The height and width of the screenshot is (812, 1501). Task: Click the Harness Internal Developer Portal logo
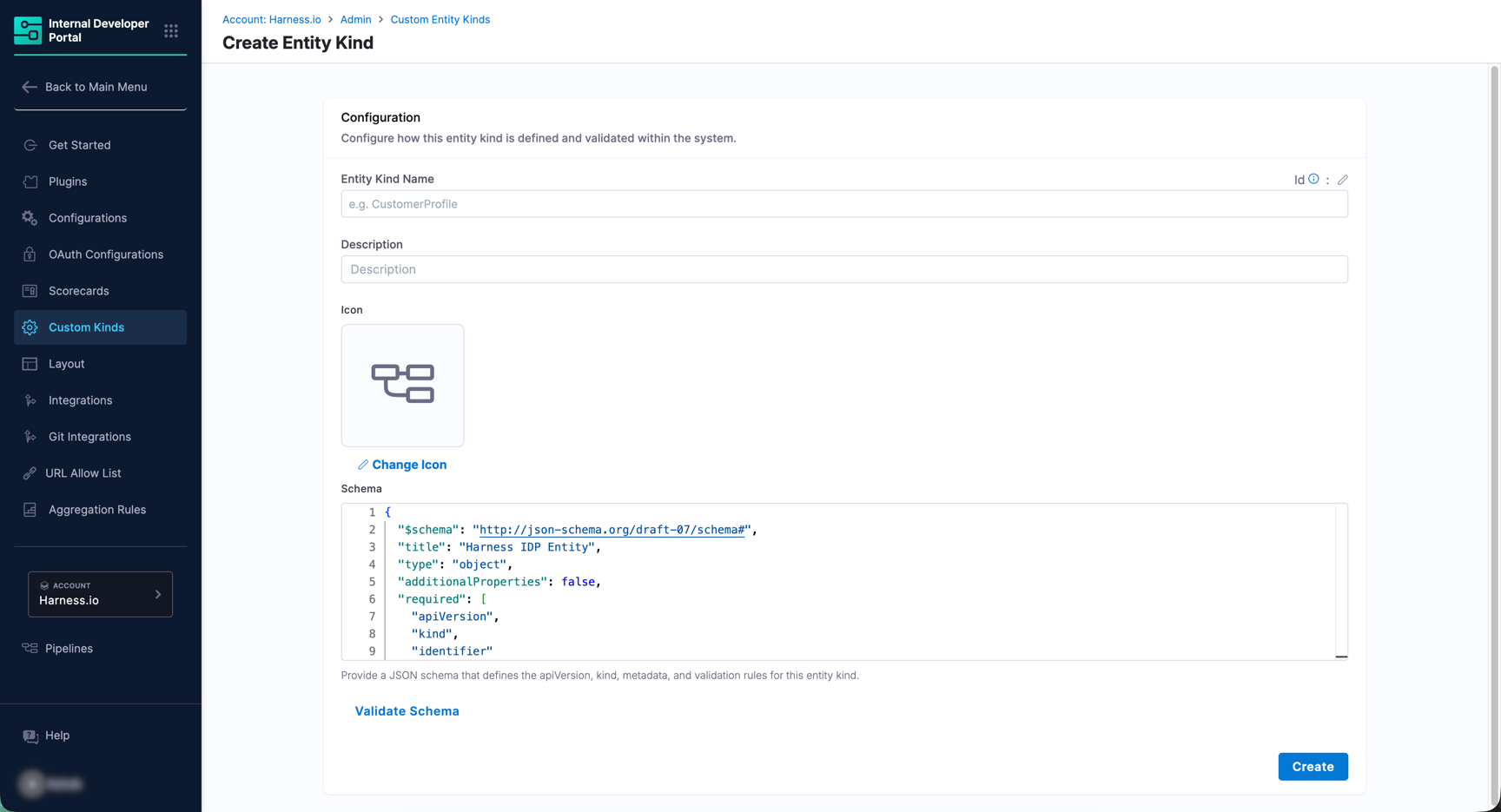point(28,30)
